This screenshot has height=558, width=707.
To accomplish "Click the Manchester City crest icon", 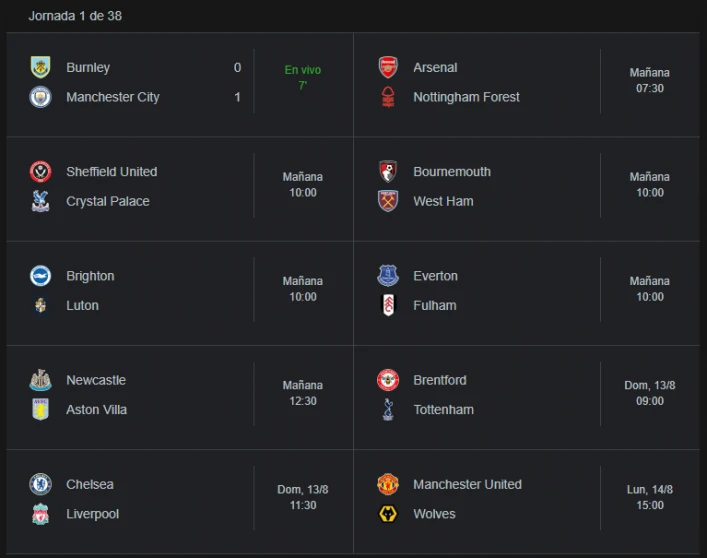I will (40, 97).
